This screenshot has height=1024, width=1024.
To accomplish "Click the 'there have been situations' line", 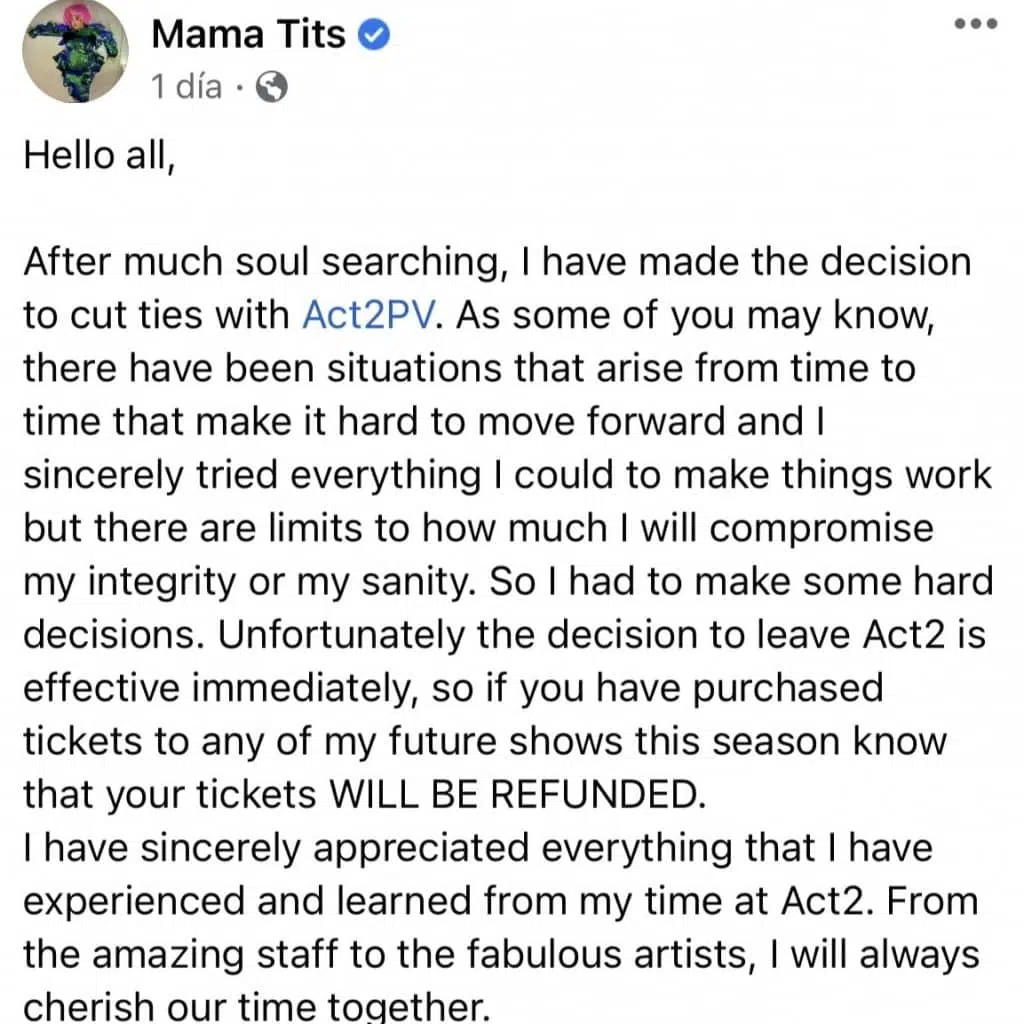I will pos(470,368).
